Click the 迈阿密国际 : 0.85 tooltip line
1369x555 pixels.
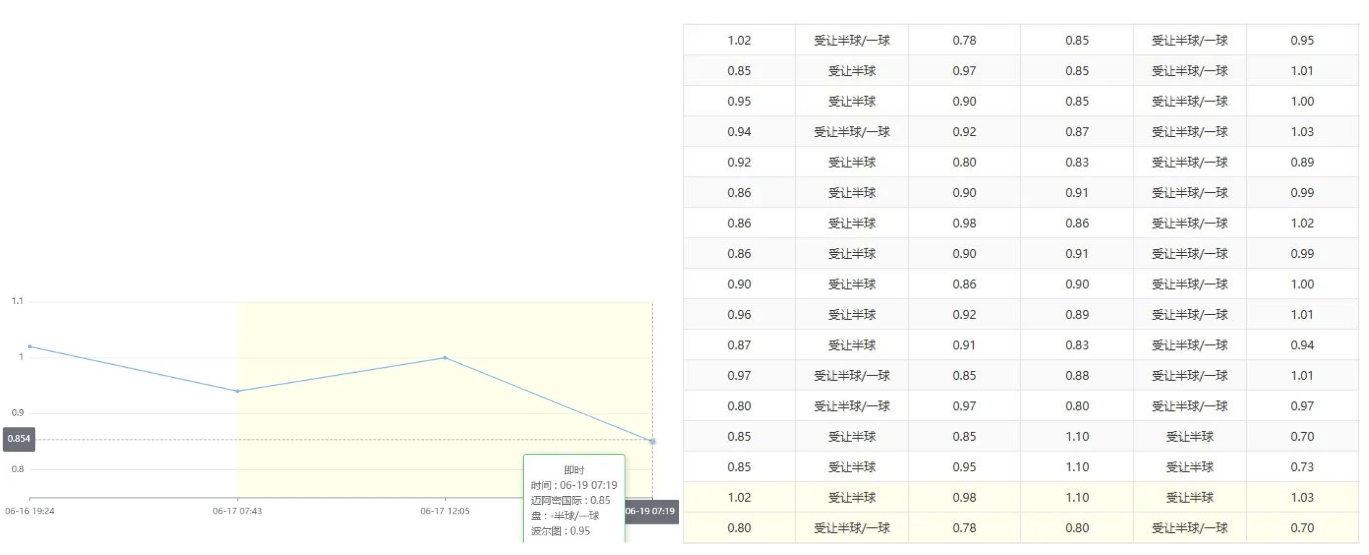pos(571,500)
